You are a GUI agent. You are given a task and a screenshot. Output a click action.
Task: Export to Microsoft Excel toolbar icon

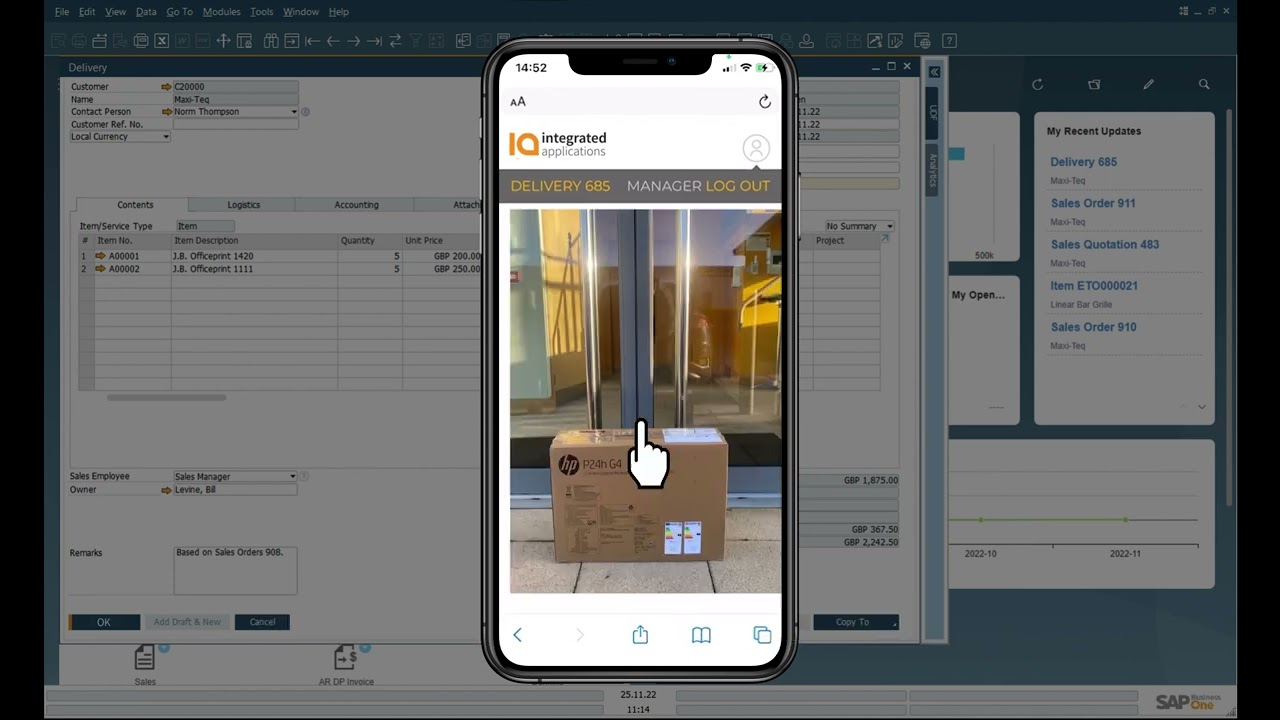[x=161, y=41]
